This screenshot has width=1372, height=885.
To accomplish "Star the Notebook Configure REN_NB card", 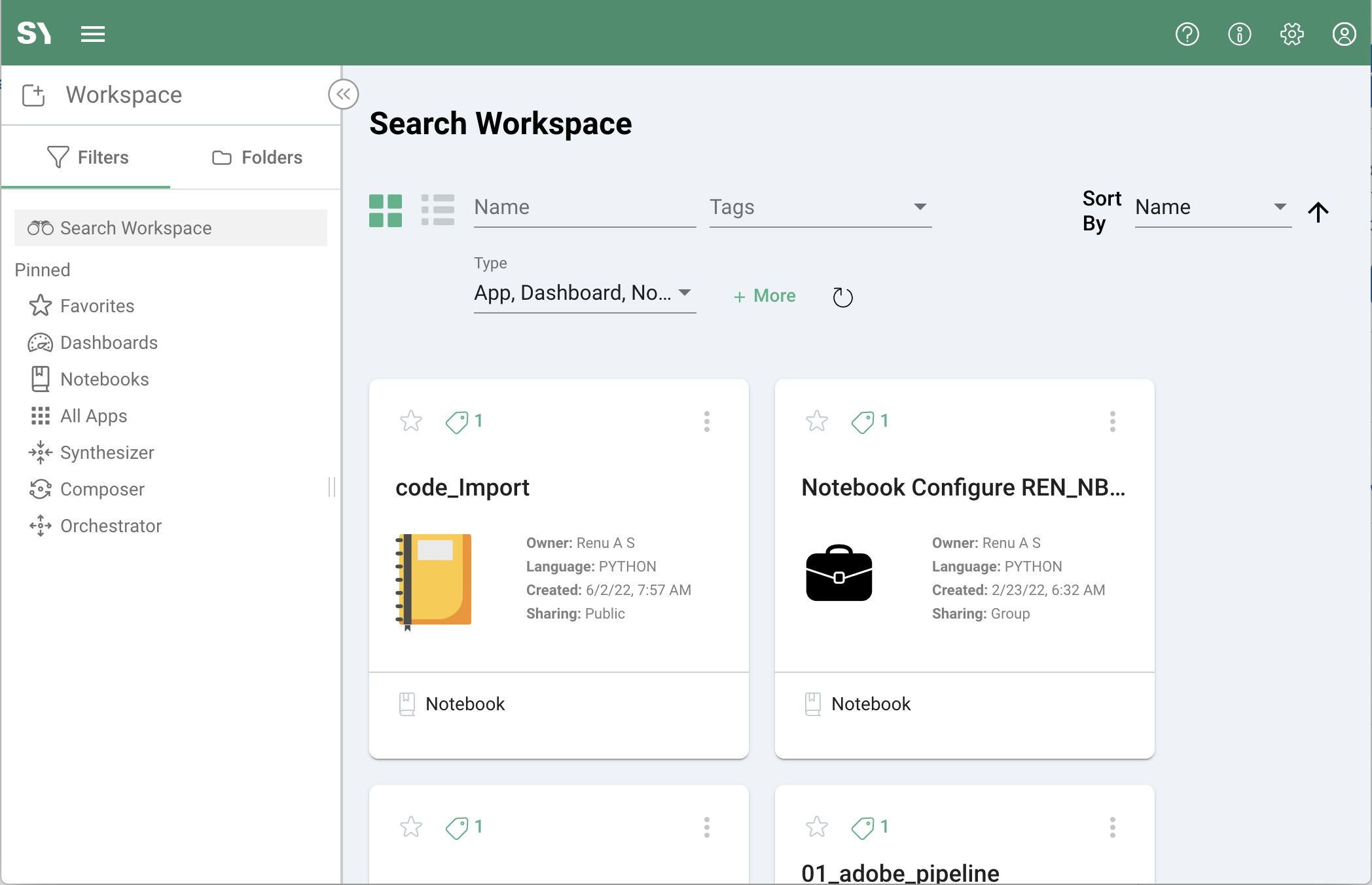I will [x=816, y=421].
